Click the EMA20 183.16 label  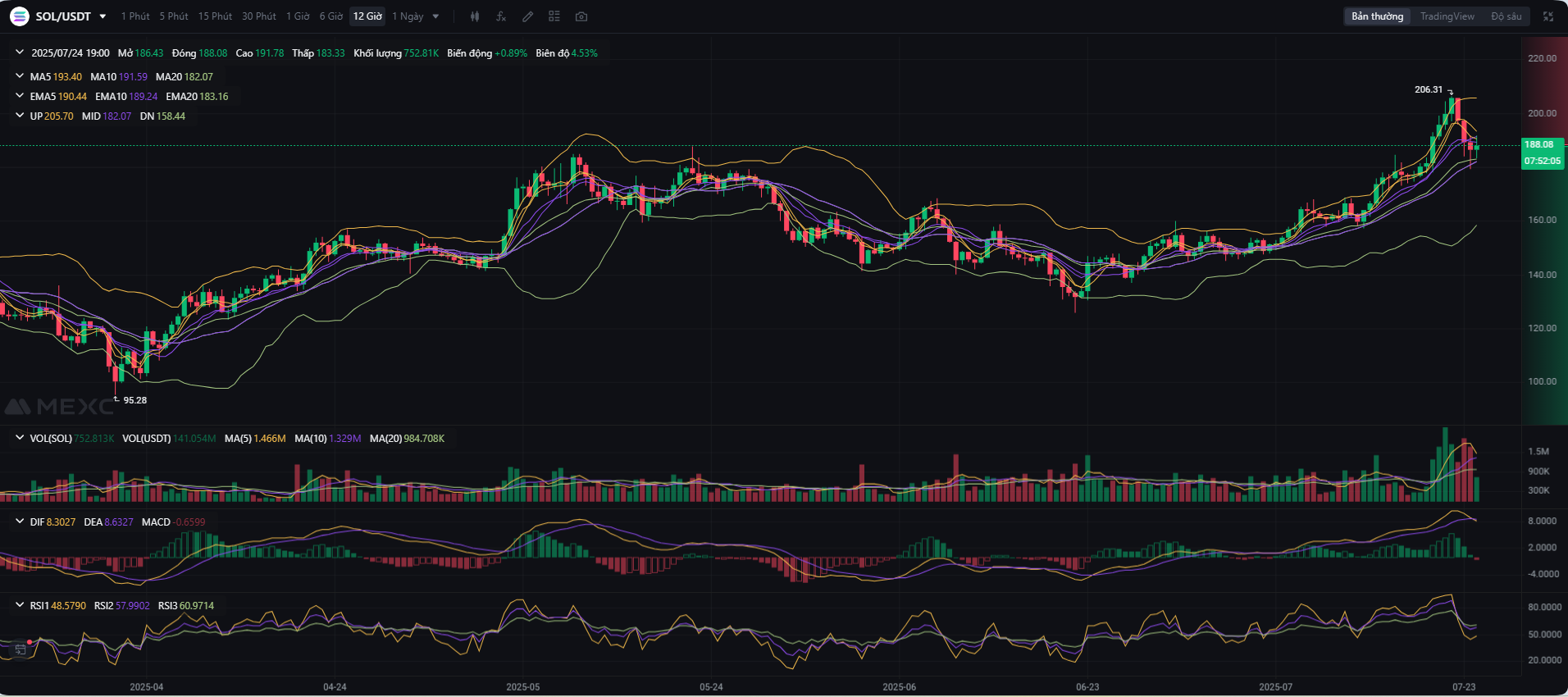(x=197, y=97)
